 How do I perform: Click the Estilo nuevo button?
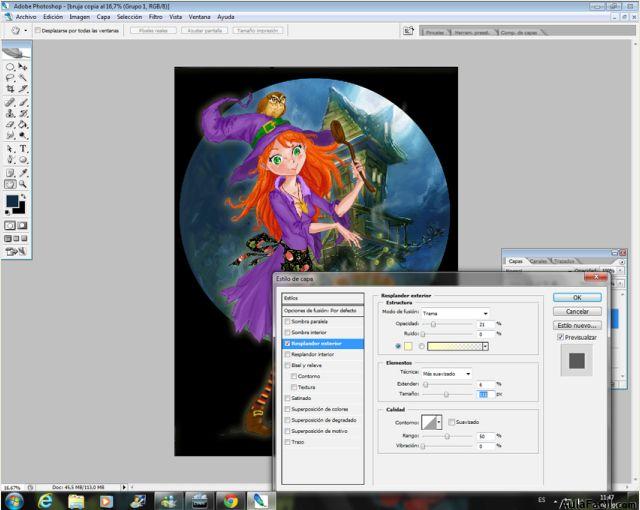tap(577, 325)
